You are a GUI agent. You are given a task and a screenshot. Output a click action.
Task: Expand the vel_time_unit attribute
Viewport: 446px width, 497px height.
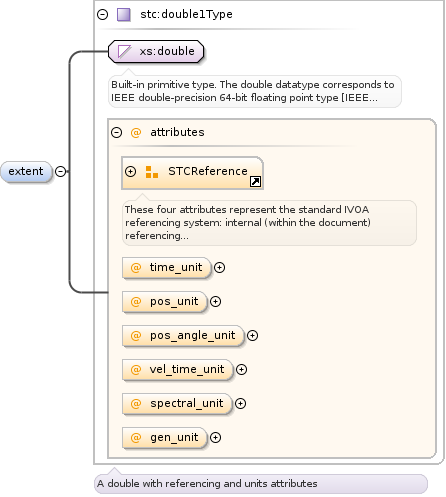(x=241, y=370)
